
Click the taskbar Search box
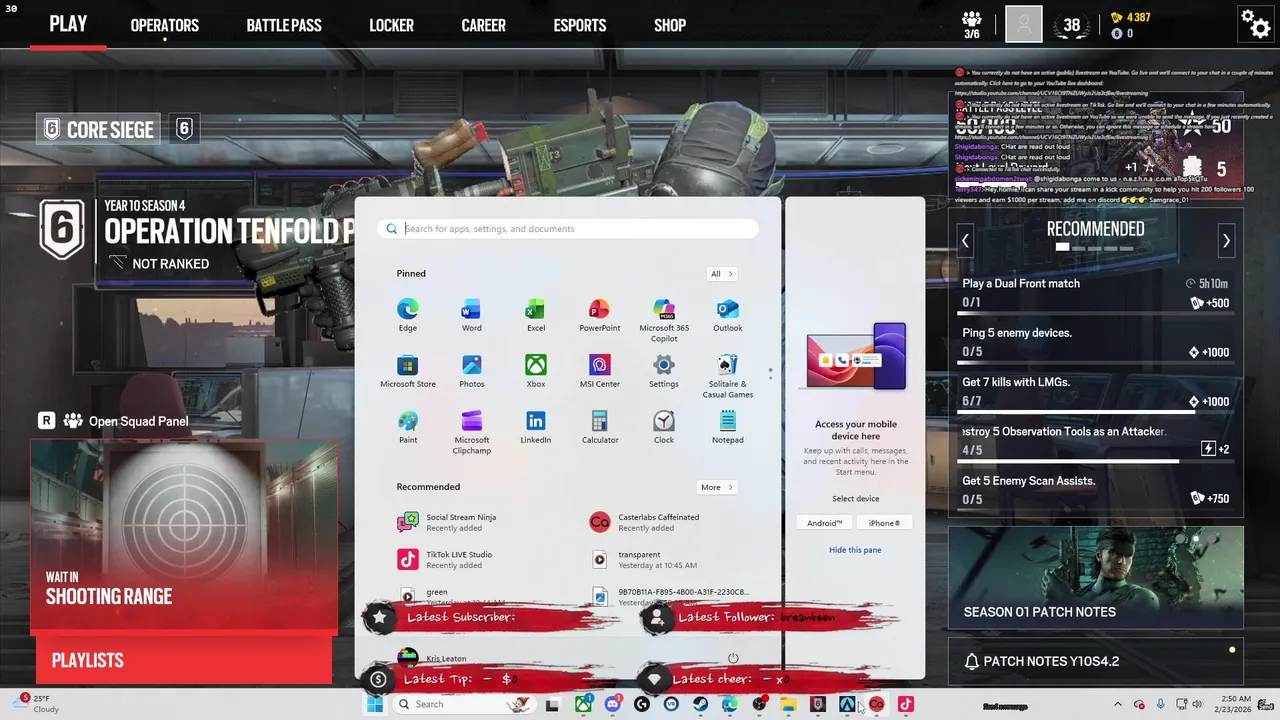coord(463,704)
